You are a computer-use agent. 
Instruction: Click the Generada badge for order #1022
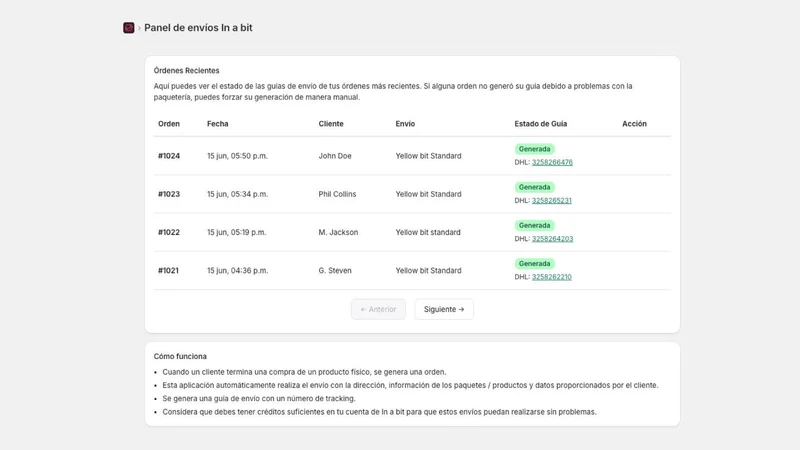pos(534,226)
